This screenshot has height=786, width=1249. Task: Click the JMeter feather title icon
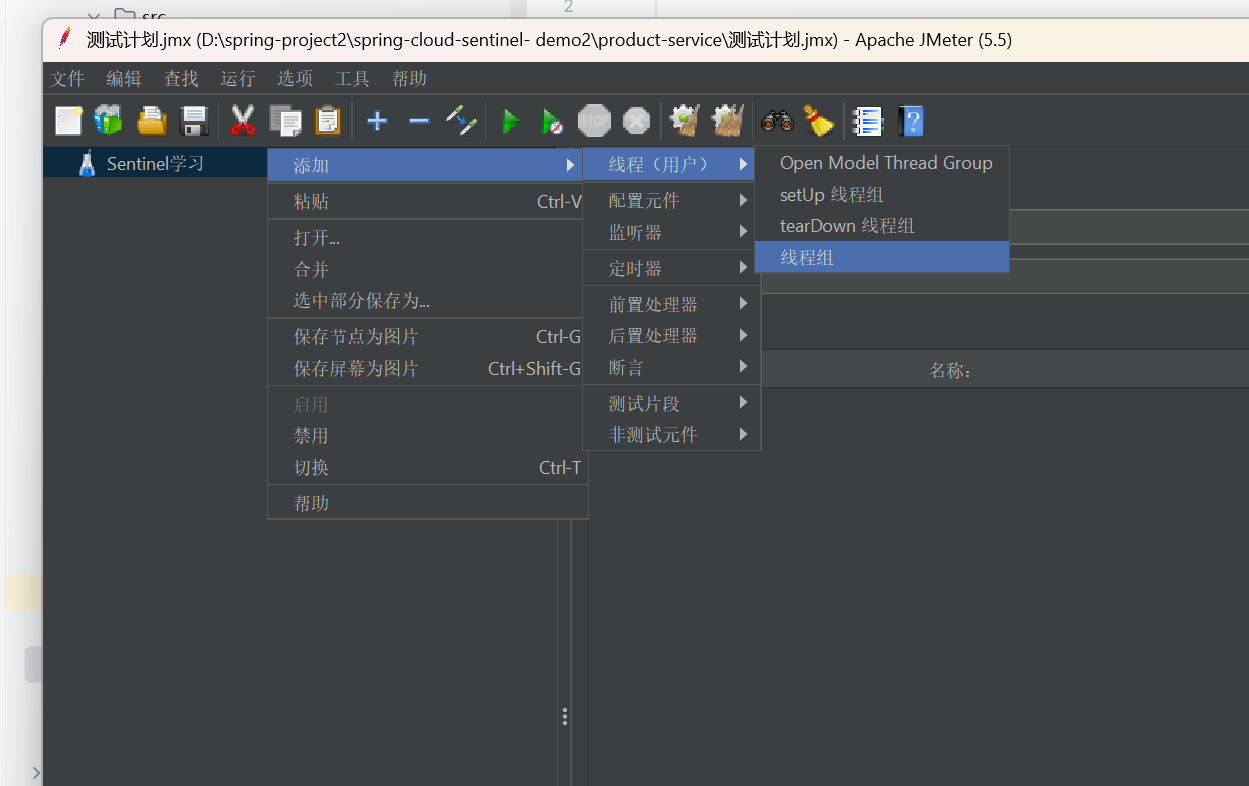pos(65,39)
